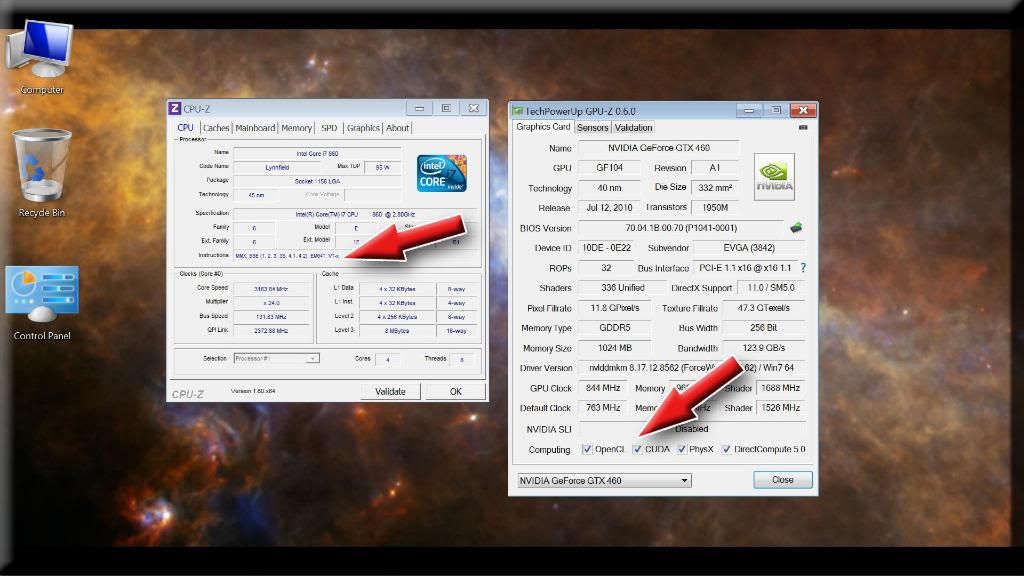Open the NVIDIA GeForce GTX 460 card dropdown
The height and width of the screenshot is (576, 1024).
click(604, 481)
